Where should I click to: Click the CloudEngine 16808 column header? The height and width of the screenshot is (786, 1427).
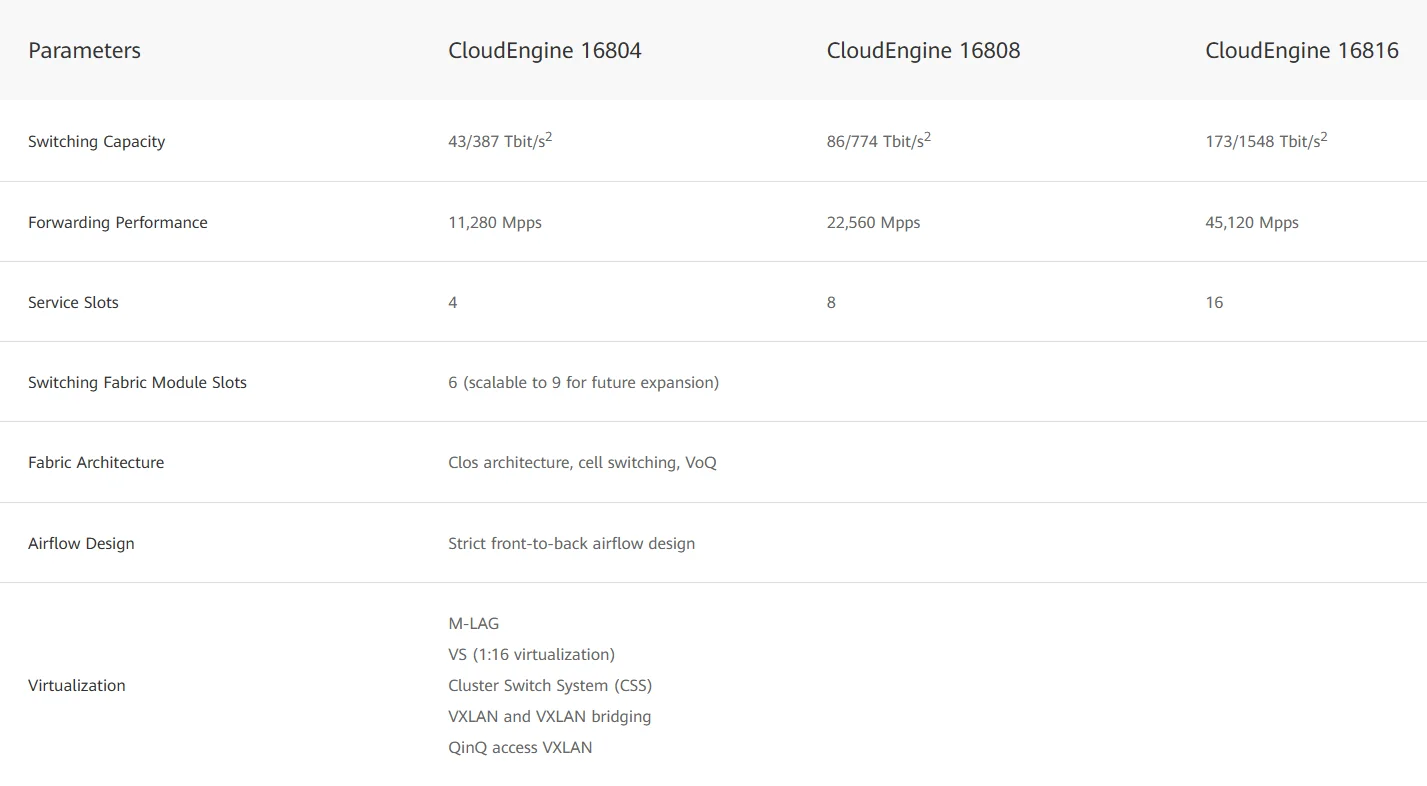(923, 51)
